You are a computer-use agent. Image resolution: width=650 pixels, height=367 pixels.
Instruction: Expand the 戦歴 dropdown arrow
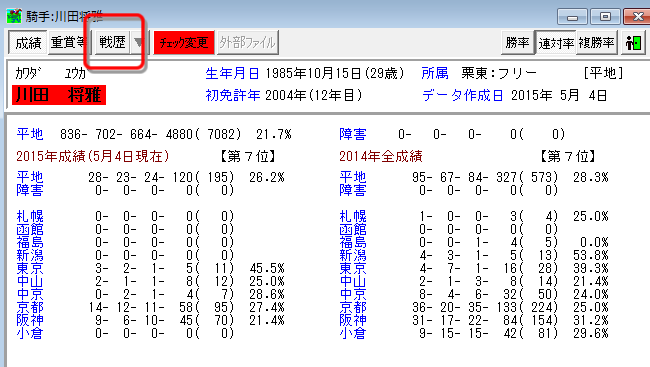[138, 42]
